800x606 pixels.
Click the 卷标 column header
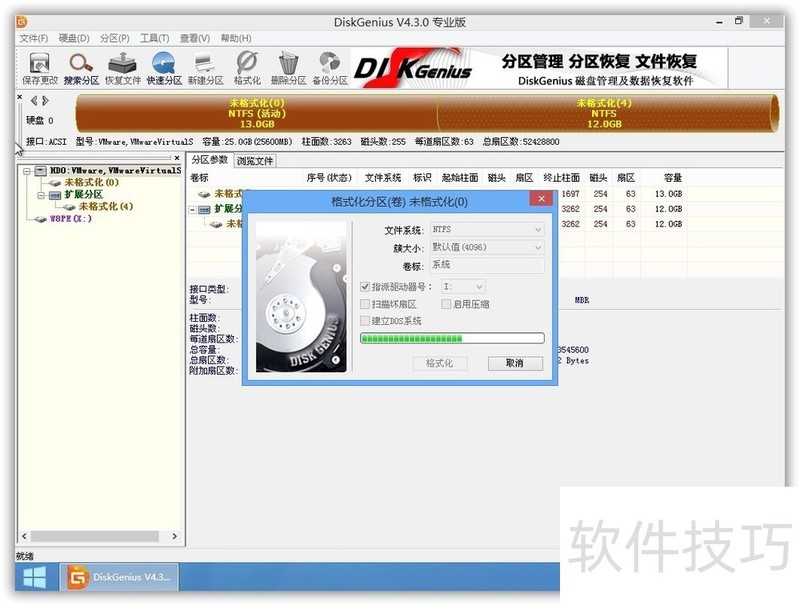tap(199, 178)
